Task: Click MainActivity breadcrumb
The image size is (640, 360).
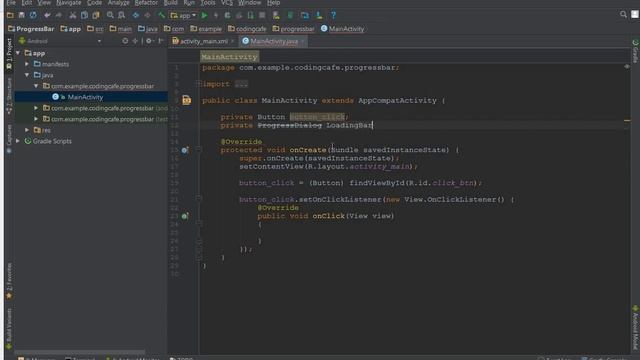Action: tap(342, 29)
